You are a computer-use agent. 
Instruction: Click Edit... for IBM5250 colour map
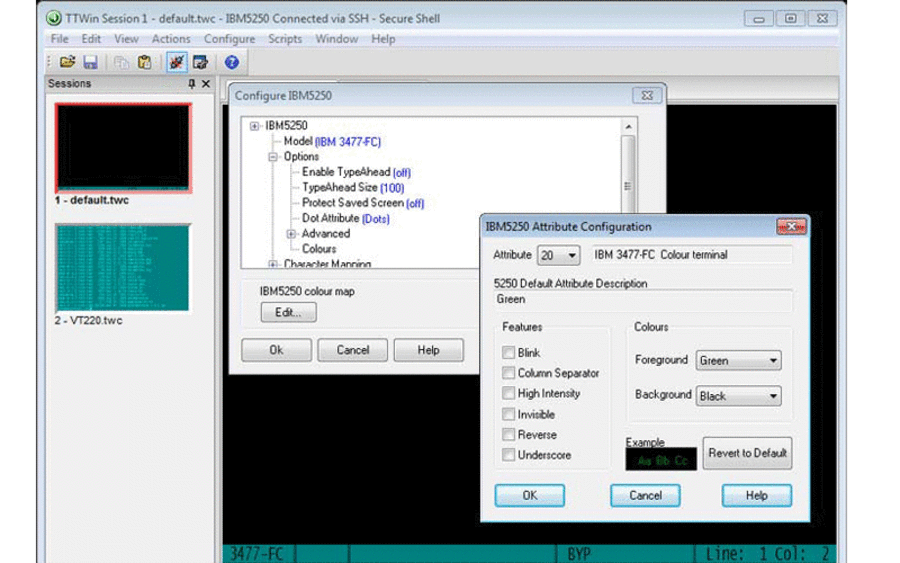tap(288, 312)
